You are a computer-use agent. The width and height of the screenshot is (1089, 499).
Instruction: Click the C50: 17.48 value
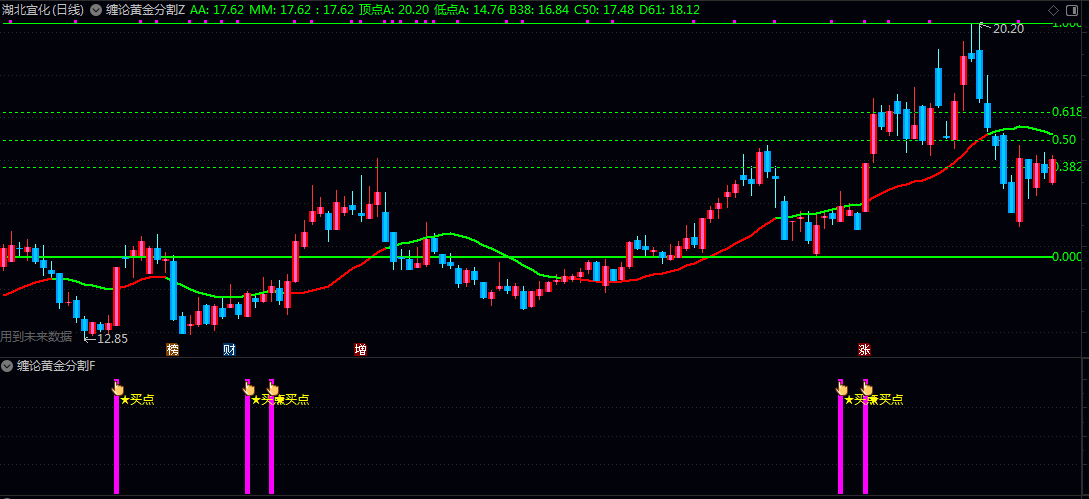click(x=604, y=10)
